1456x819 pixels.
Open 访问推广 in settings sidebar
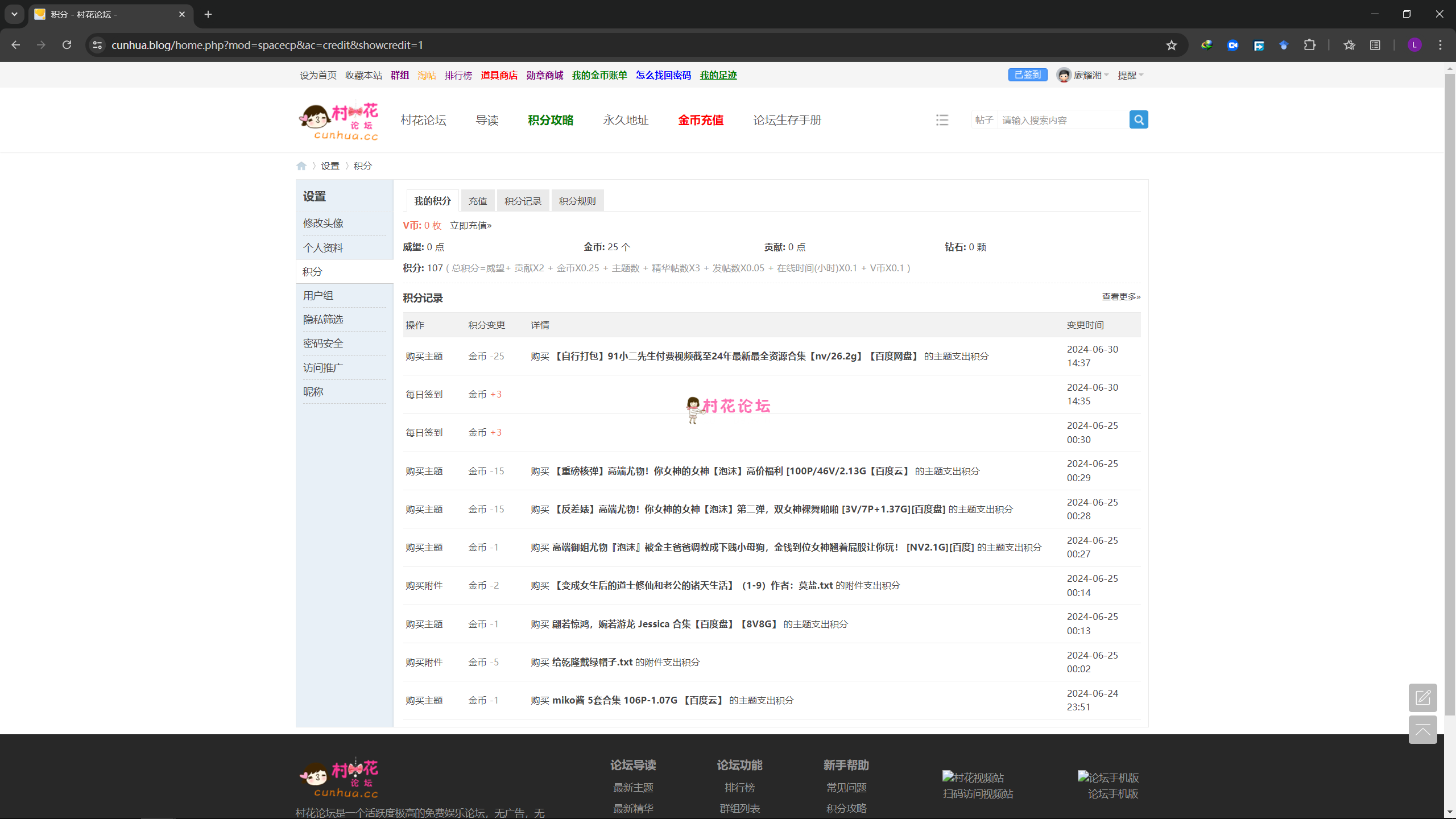pyautogui.click(x=323, y=367)
